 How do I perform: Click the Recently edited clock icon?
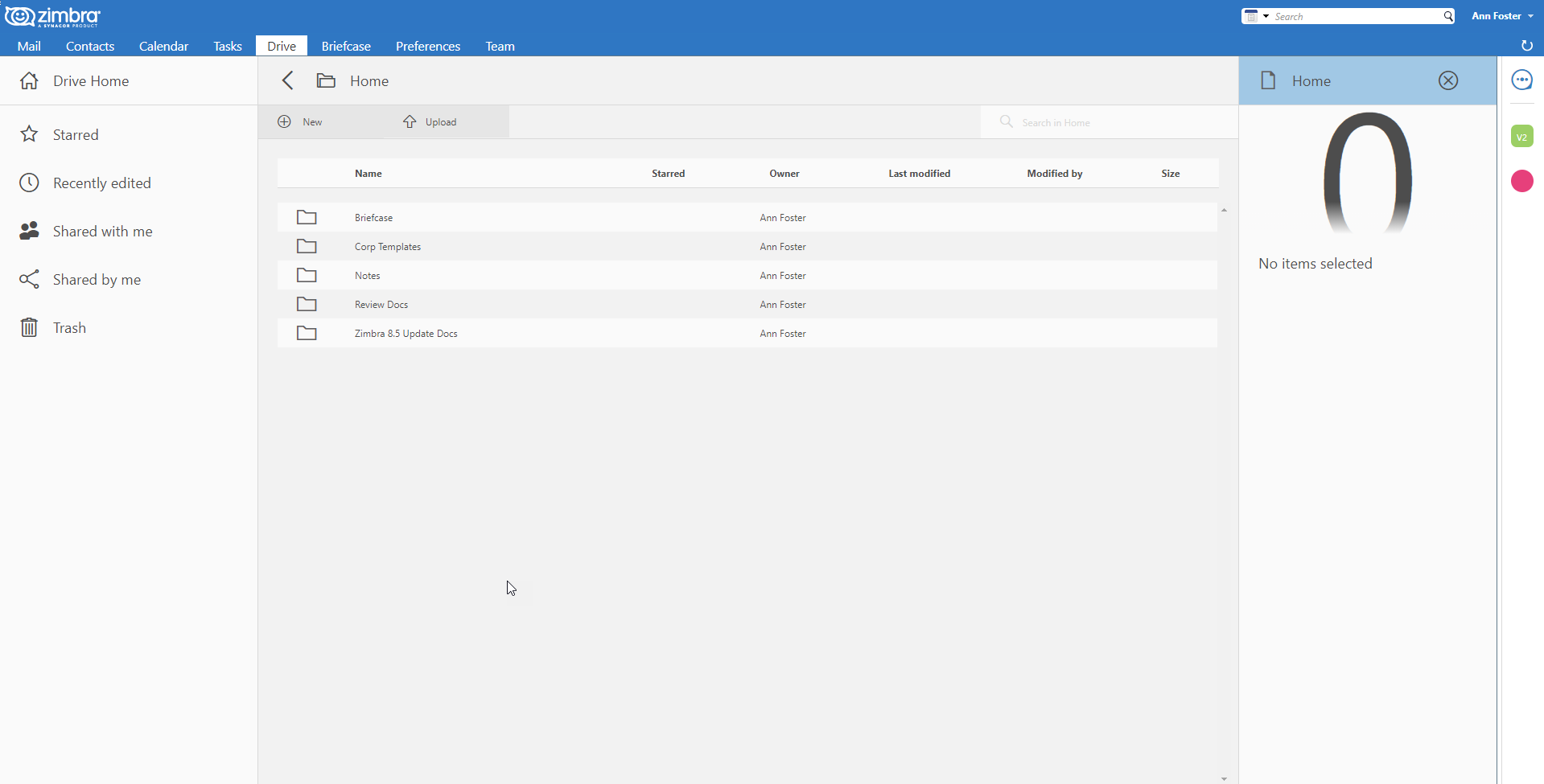click(x=29, y=183)
